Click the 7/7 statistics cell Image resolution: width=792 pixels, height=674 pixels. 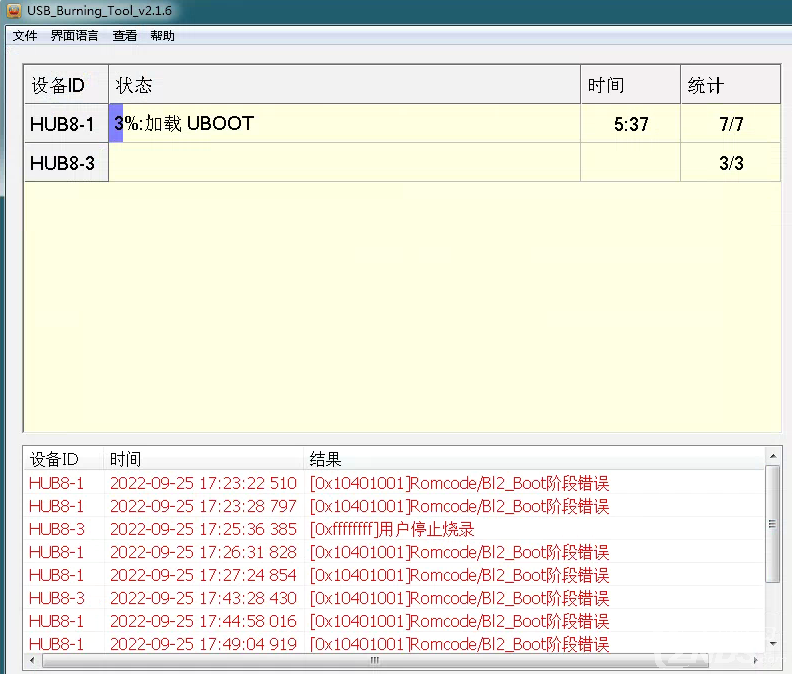click(x=730, y=124)
